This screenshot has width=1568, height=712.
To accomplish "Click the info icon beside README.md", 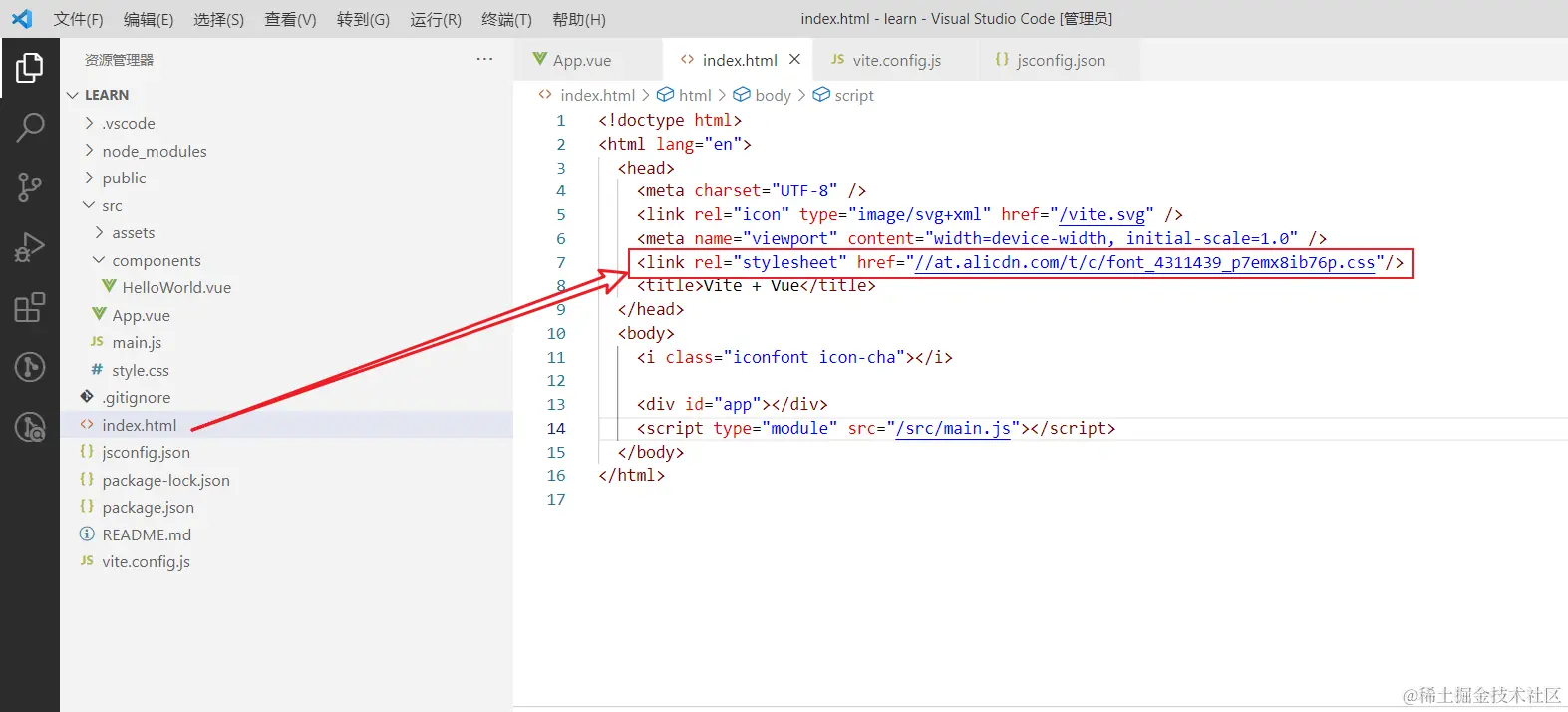I will click(87, 534).
